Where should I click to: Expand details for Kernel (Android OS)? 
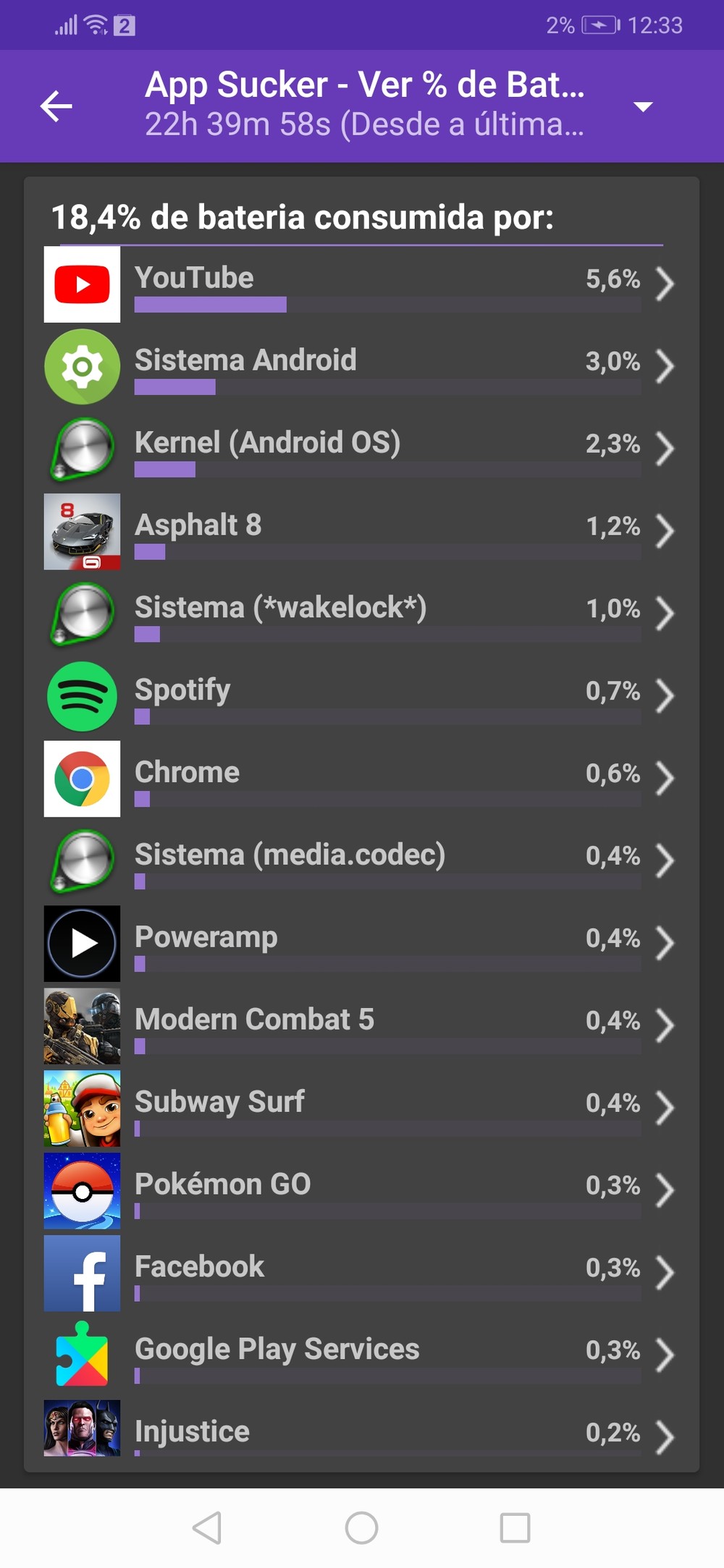665,449
